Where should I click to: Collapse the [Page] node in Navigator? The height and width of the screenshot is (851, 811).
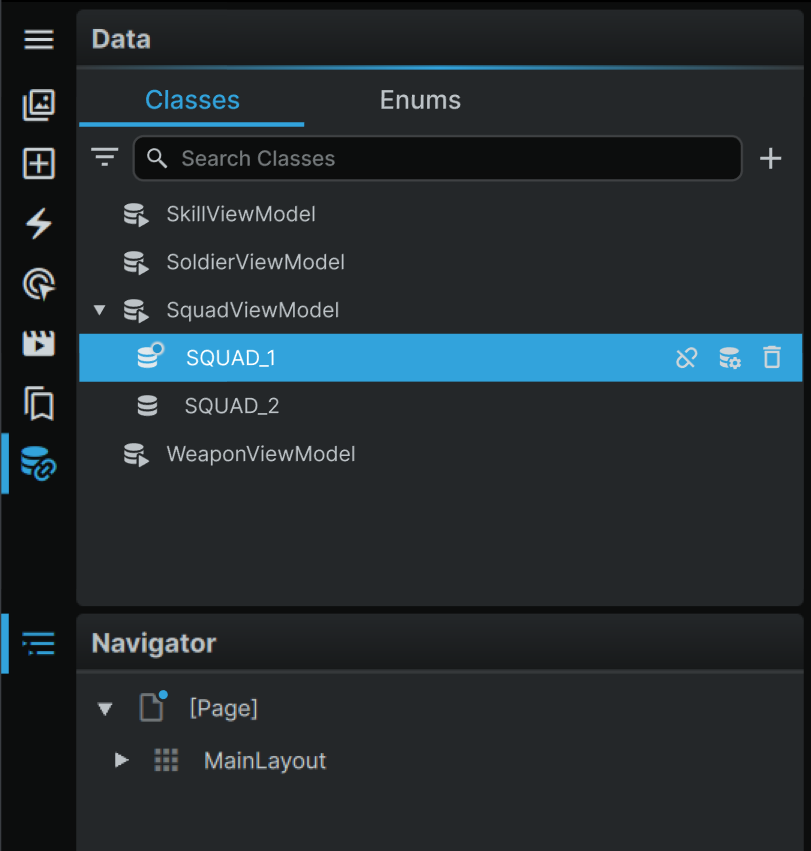(105, 708)
